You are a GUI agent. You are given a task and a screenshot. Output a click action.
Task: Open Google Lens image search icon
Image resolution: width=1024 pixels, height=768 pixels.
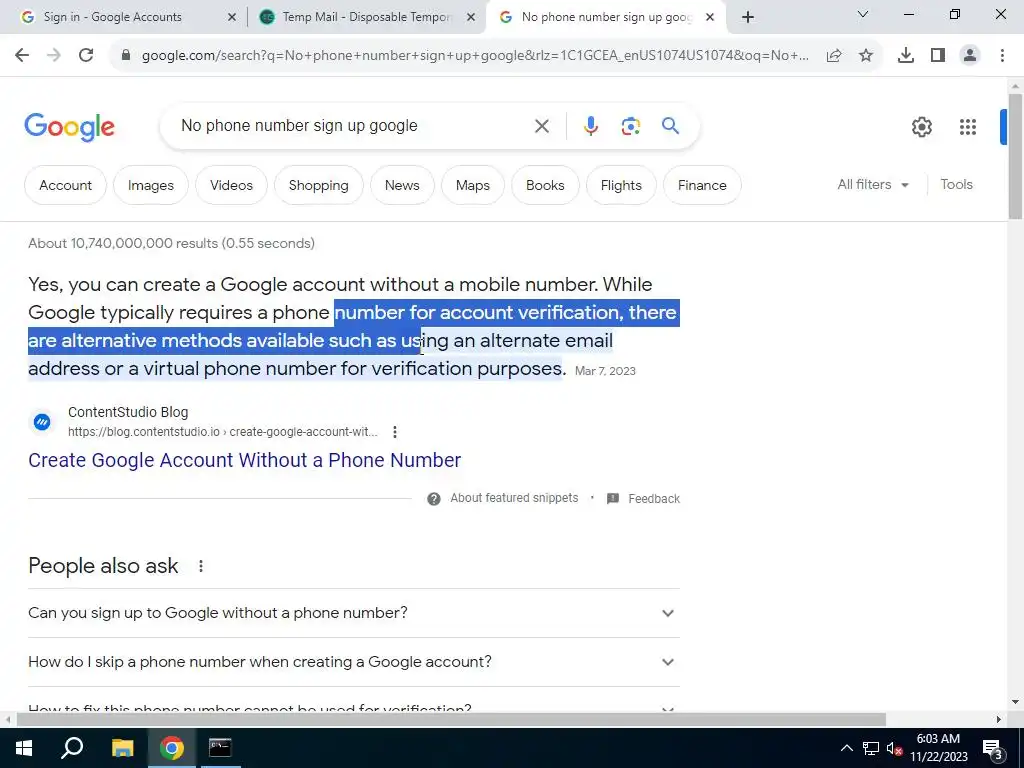click(630, 126)
